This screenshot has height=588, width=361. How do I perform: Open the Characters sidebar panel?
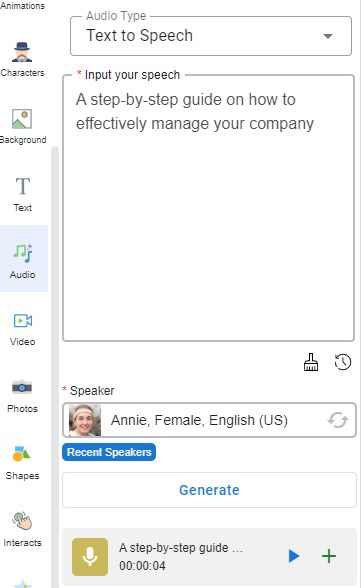(x=22, y=59)
